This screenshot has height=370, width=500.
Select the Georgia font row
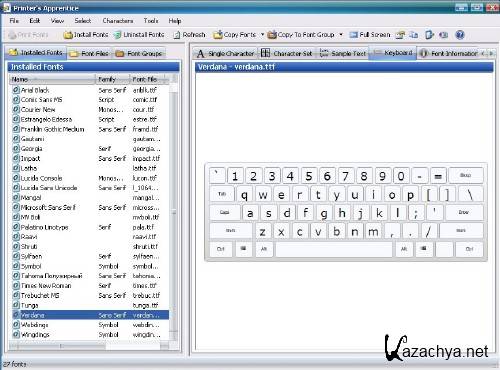point(90,149)
